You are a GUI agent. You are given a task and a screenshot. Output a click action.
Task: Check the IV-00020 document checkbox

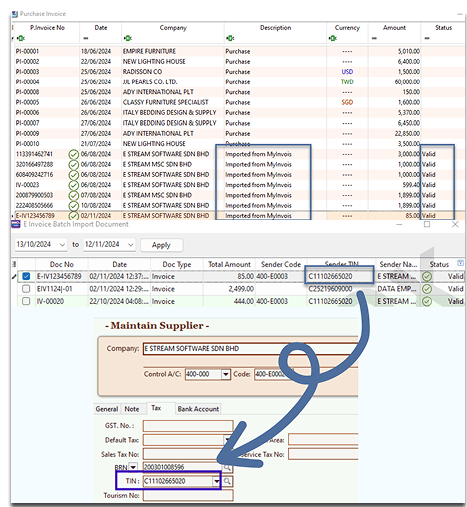pyautogui.click(x=26, y=301)
